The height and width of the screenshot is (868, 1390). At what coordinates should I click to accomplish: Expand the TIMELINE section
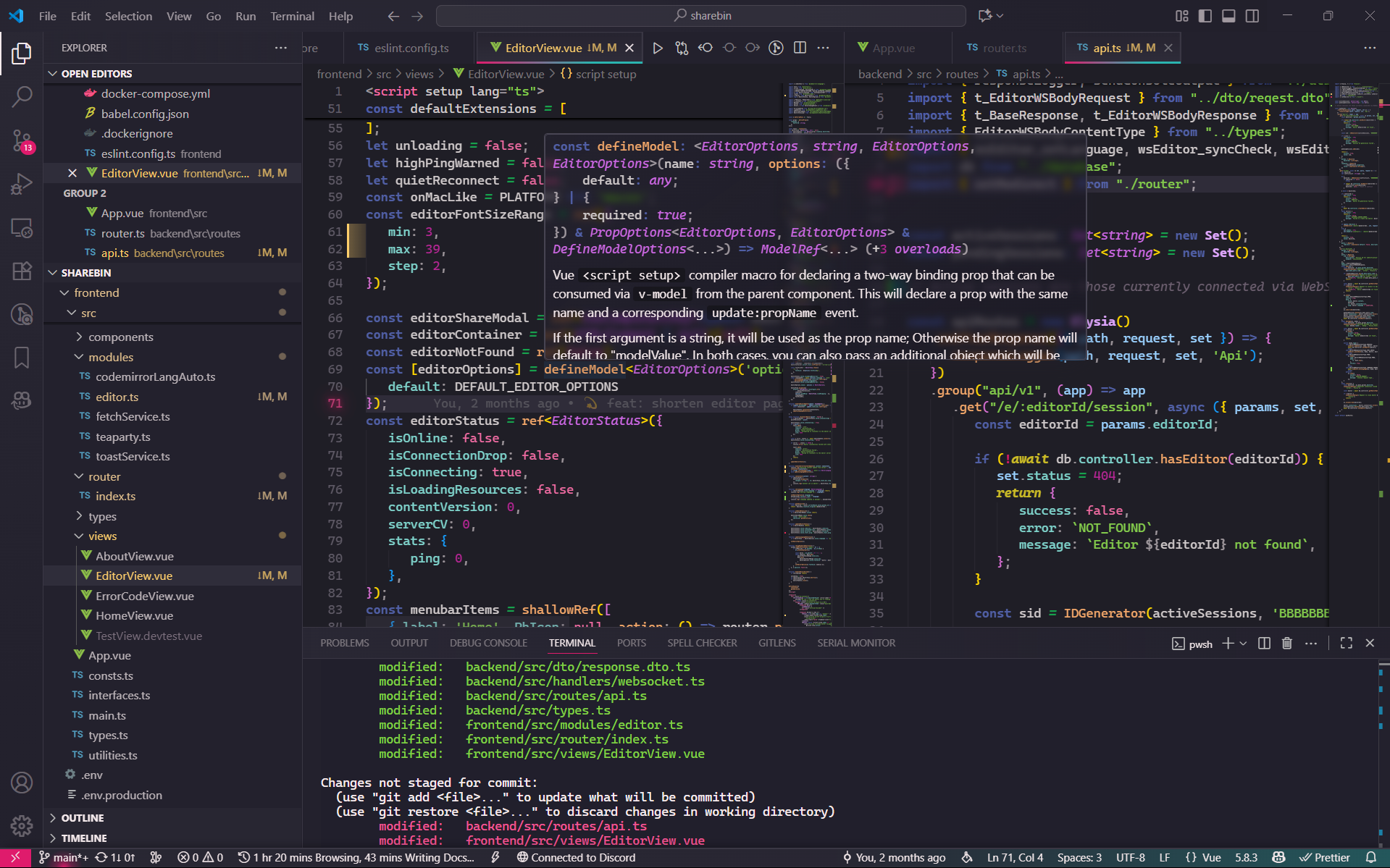click(x=172, y=838)
